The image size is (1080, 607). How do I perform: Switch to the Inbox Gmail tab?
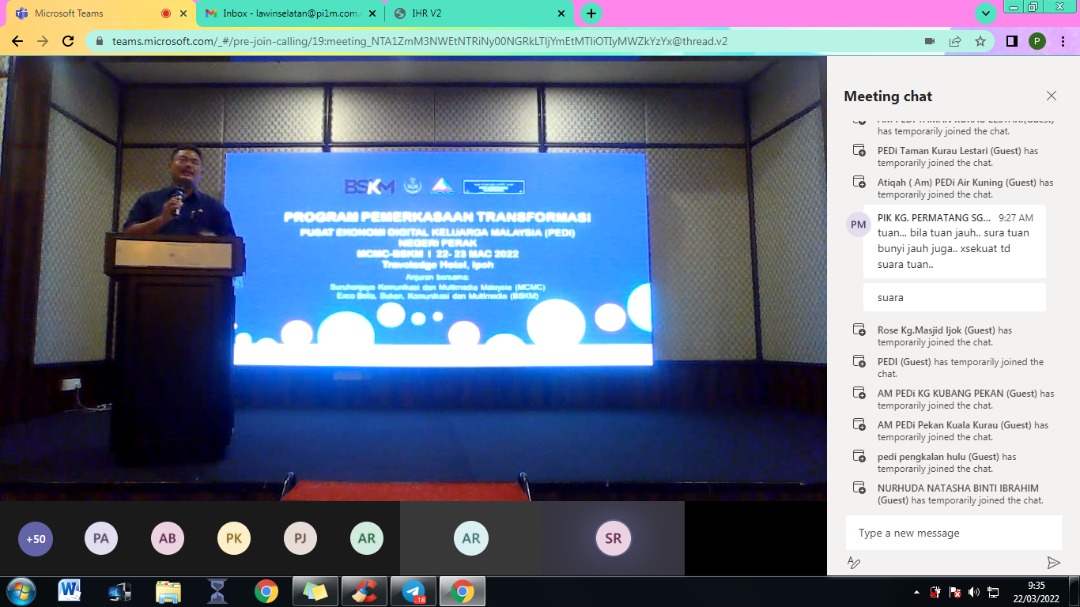coord(288,13)
